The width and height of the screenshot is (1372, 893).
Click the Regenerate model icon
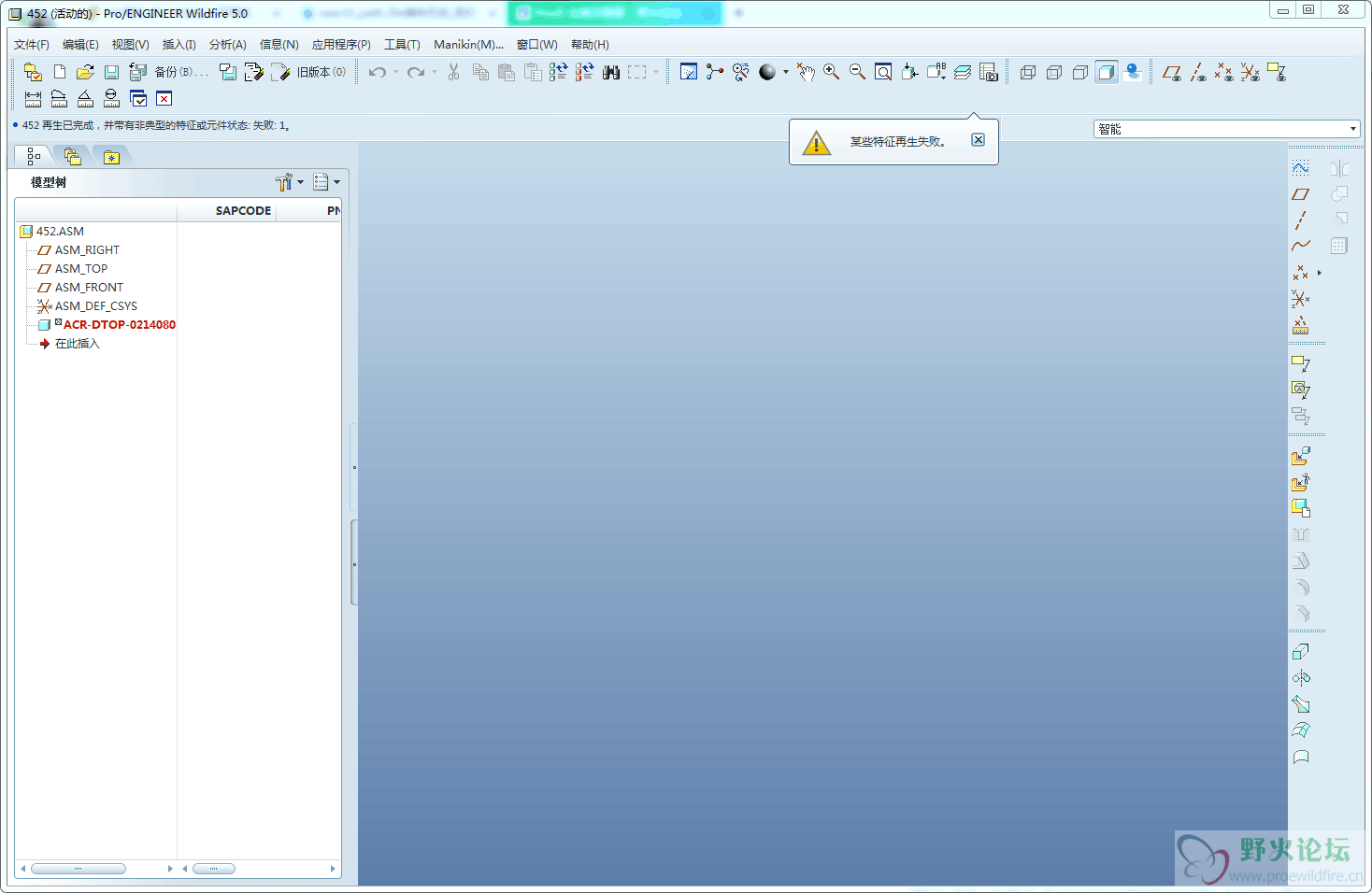coord(558,72)
